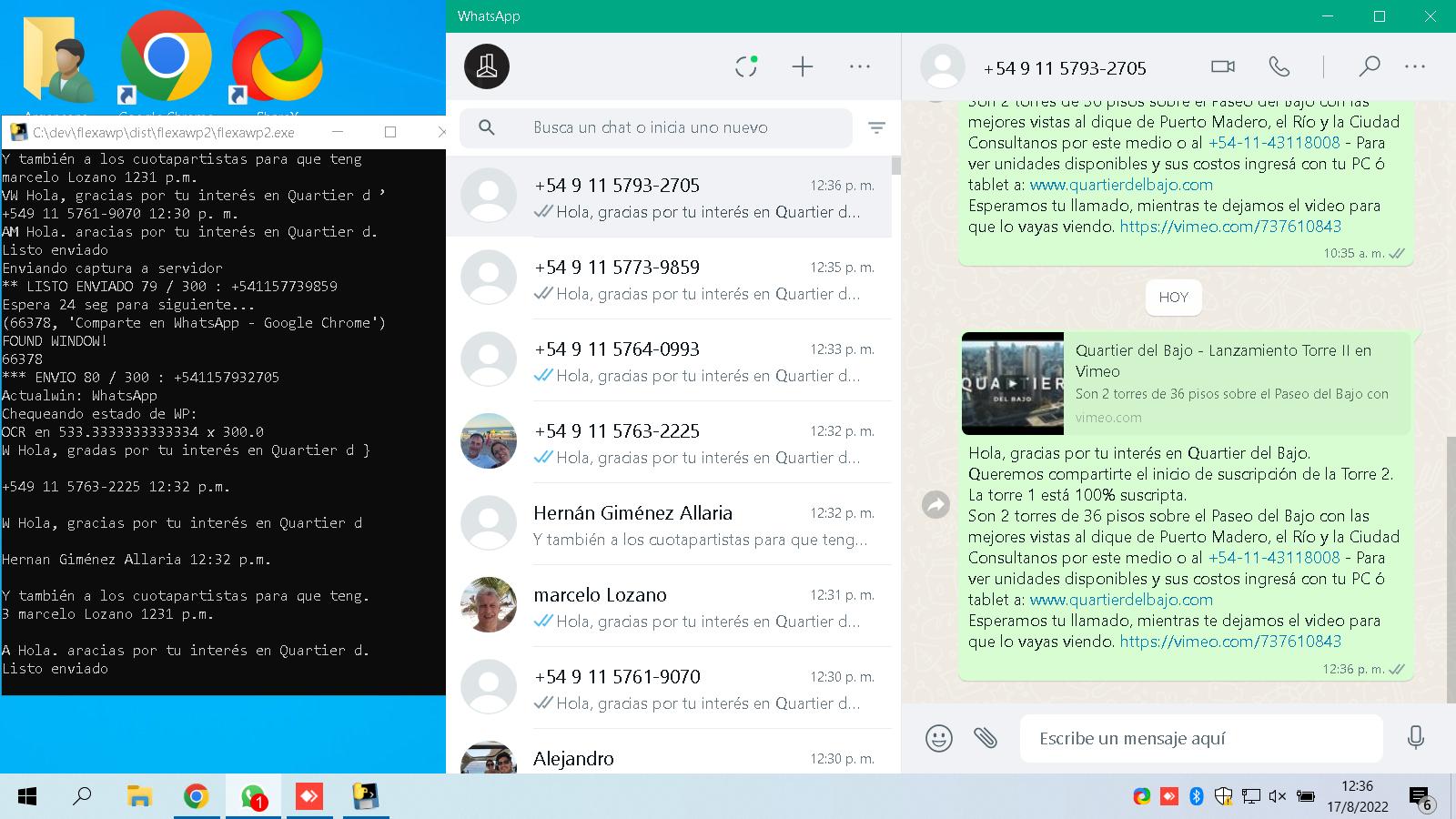Open the WhatsApp profile avatar
Viewport: 1456px width, 819px height.
tap(487, 66)
